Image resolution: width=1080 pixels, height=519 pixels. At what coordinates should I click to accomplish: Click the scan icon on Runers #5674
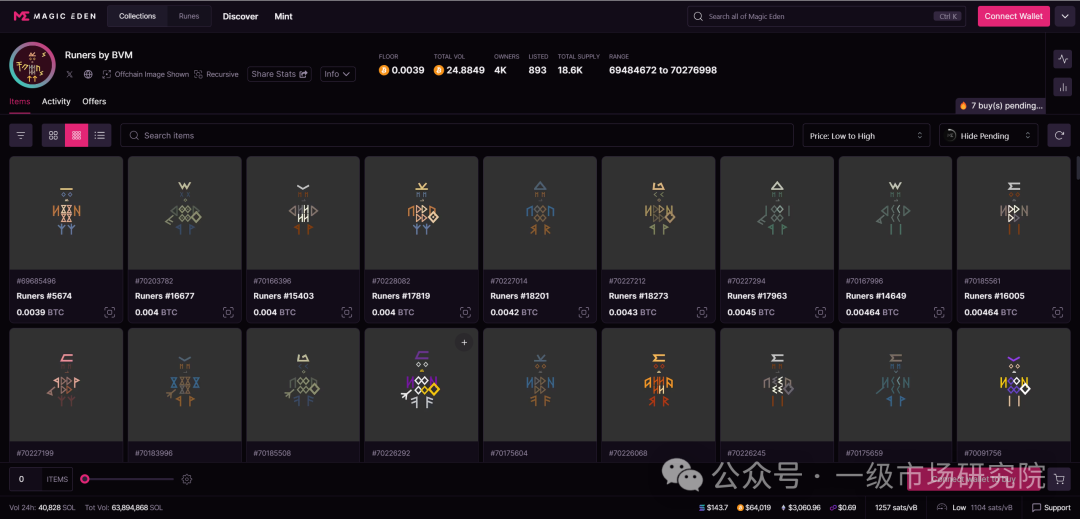[x=110, y=313]
